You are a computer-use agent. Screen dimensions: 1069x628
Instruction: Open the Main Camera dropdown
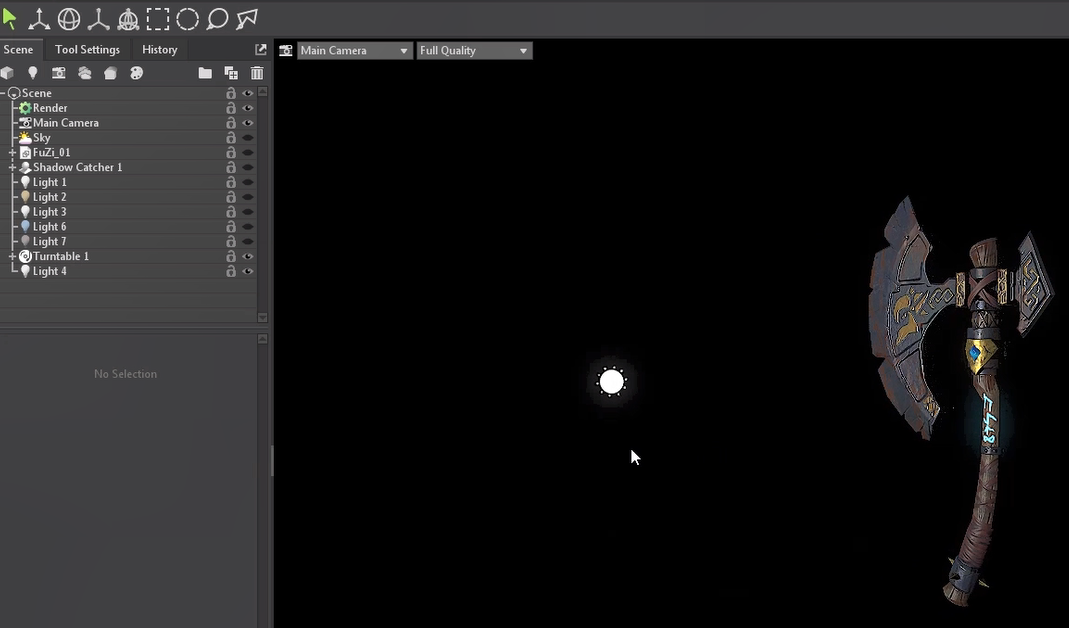[x=355, y=50]
